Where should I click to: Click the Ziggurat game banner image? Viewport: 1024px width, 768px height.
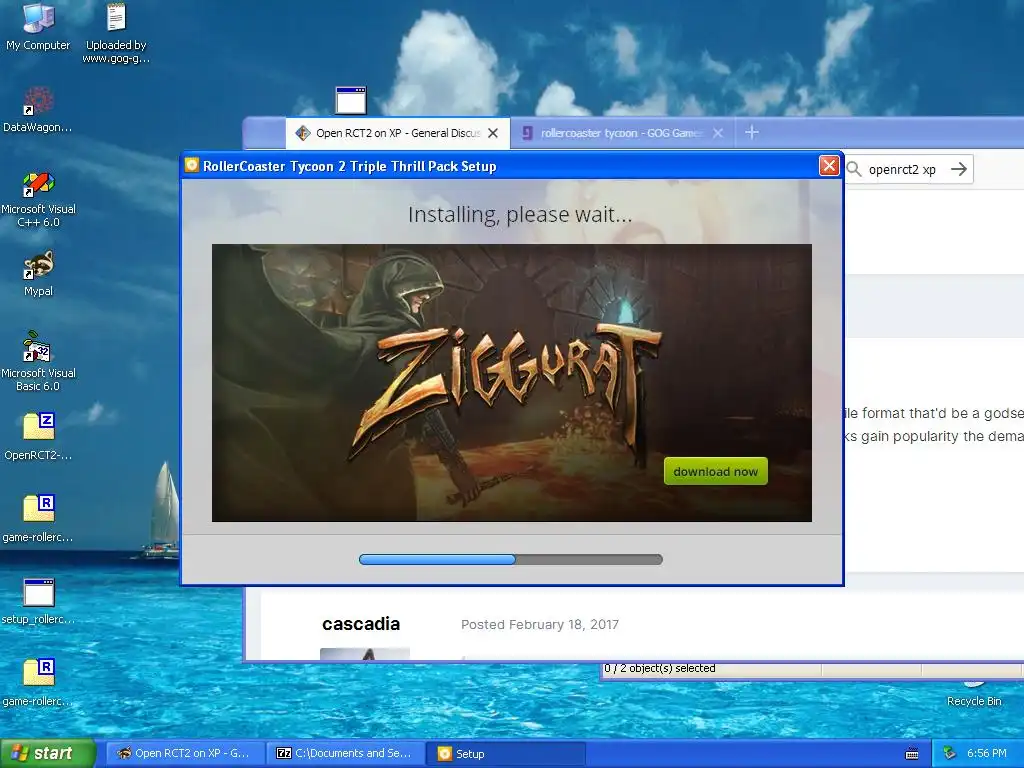pos(511,383)
